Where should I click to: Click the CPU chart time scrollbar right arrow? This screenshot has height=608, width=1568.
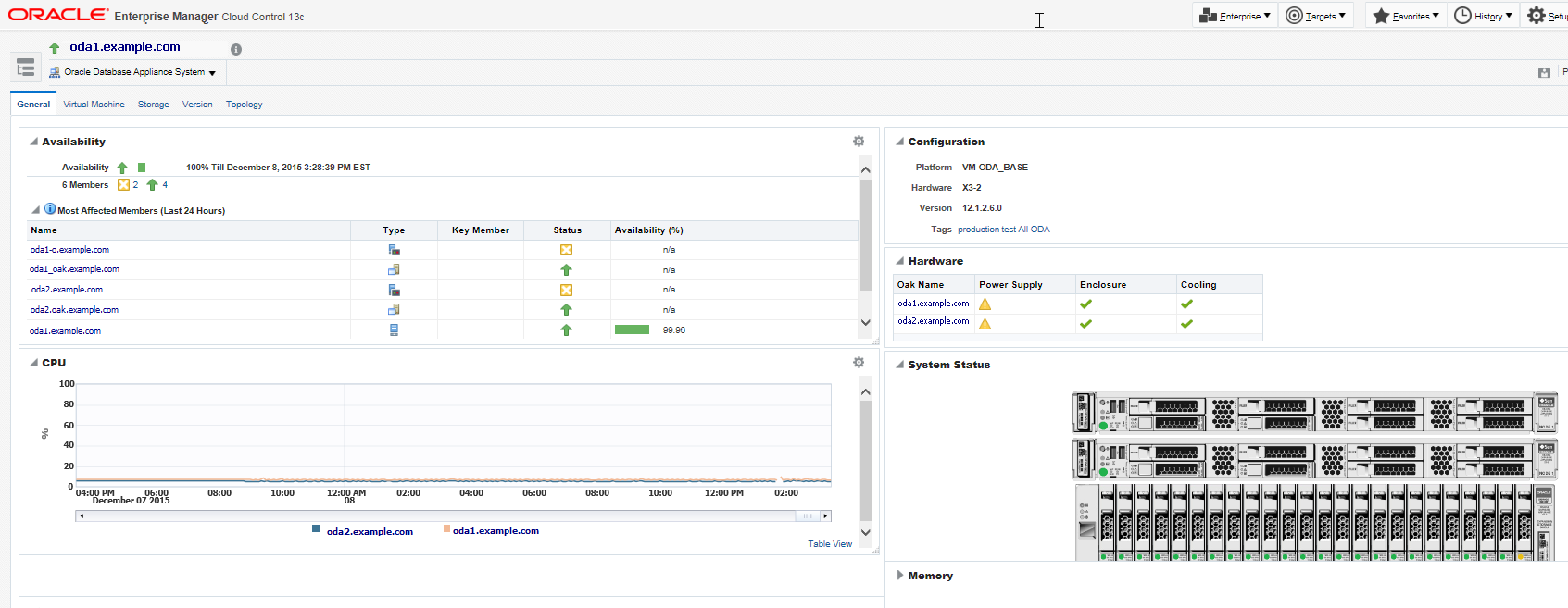[x=825, y=515]
